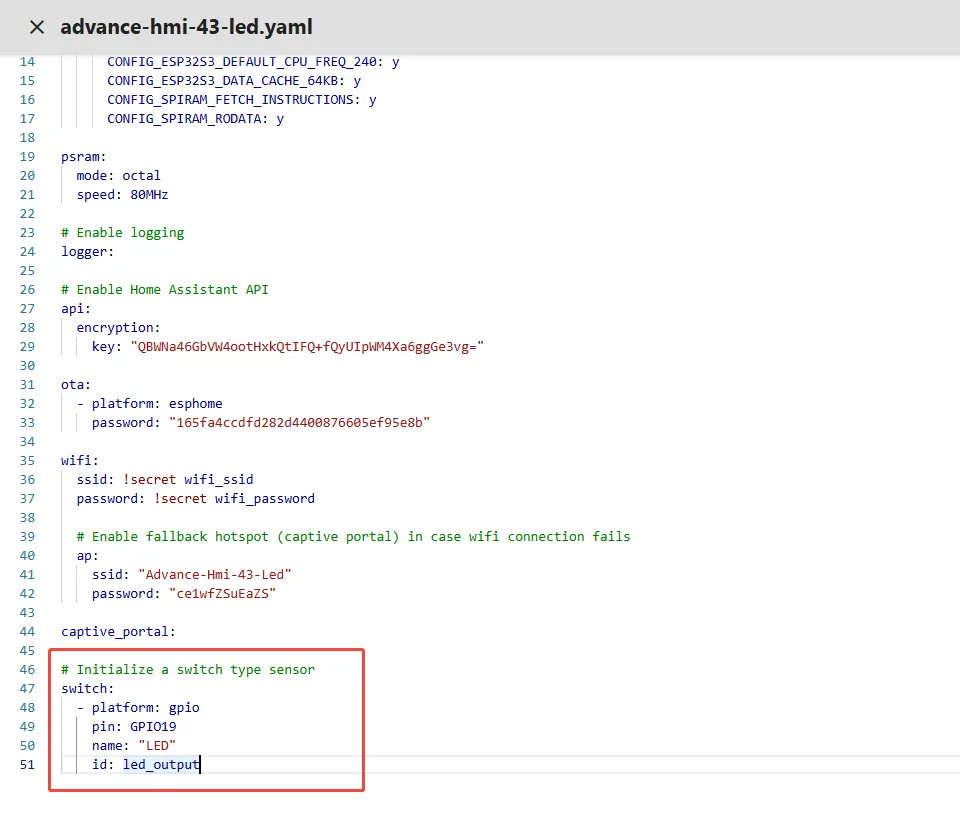Click the advance-hmi-43-led.yaml file title

tap(186, 27)
